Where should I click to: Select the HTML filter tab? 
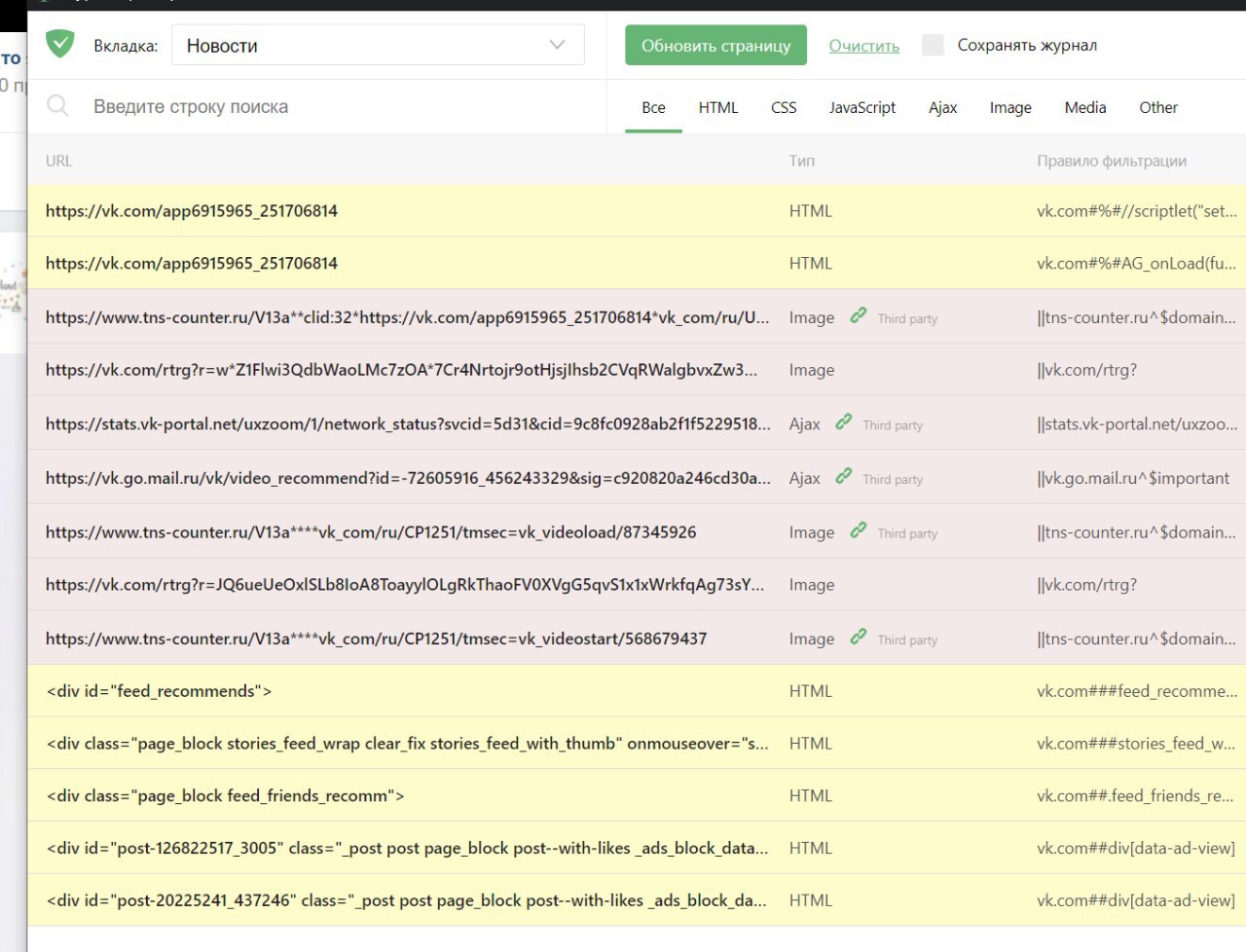[718, 108]
